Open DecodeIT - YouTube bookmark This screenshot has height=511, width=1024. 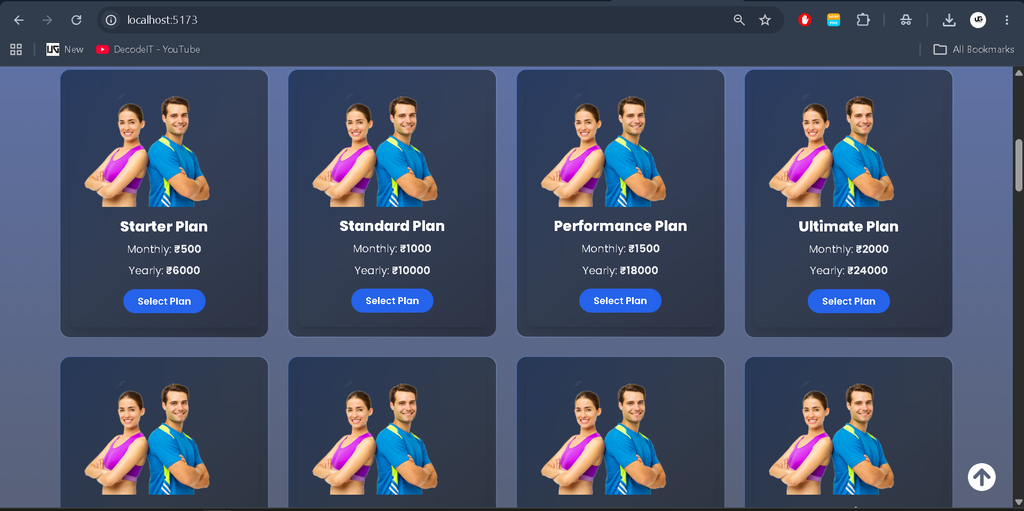[148, 50]
